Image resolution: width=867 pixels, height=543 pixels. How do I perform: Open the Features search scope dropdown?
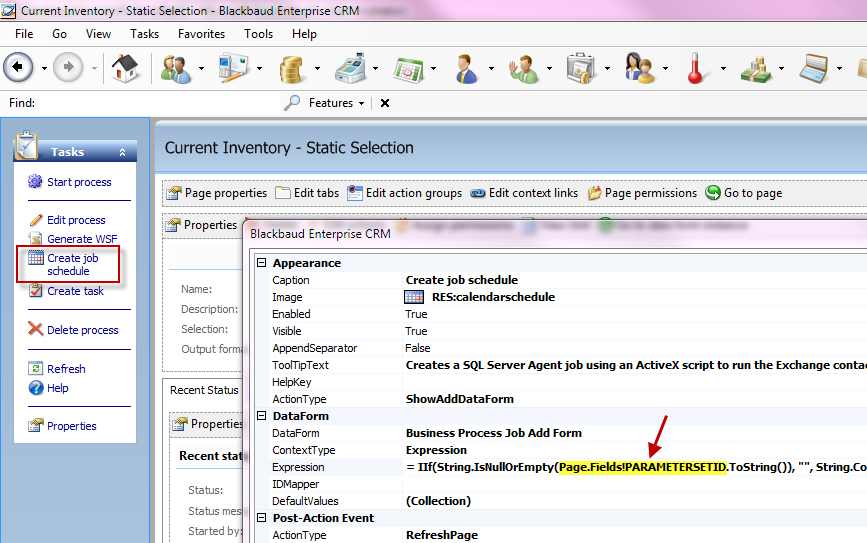[336, 103]
